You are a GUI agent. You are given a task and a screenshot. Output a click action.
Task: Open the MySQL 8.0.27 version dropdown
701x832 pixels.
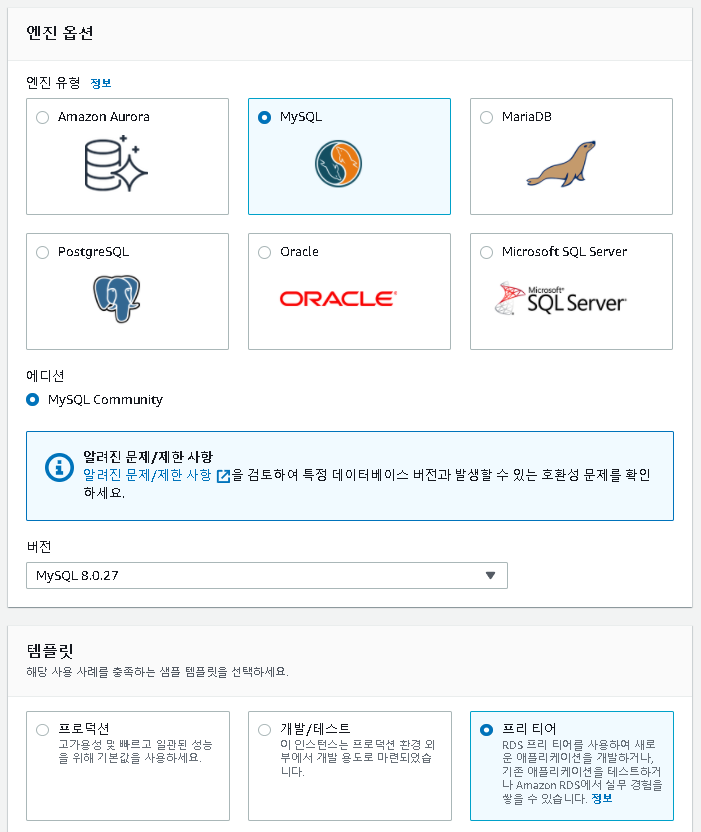click(267, 575)
